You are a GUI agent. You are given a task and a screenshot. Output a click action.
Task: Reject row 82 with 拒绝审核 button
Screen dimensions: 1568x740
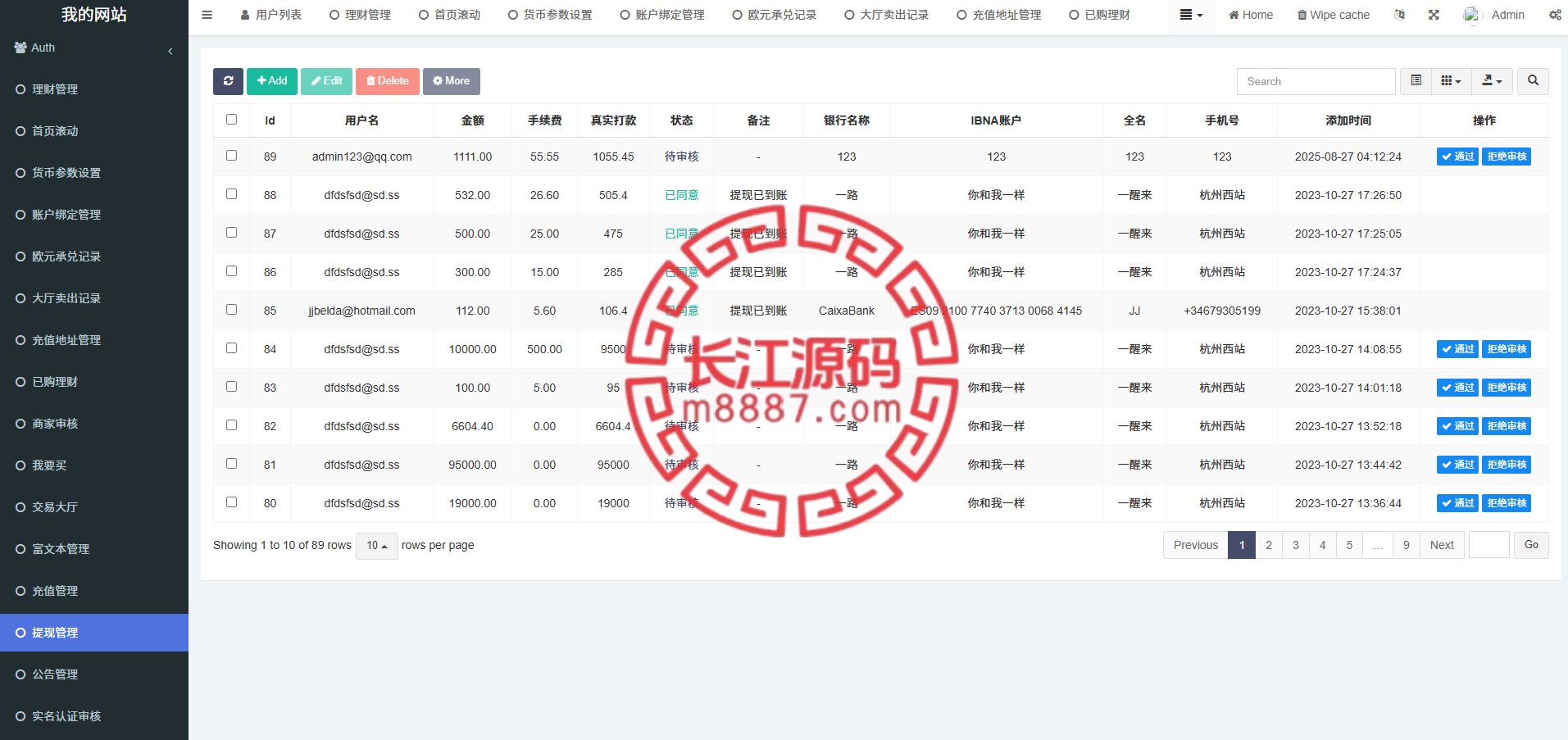pyautogui.click(x=1507, y=426)
